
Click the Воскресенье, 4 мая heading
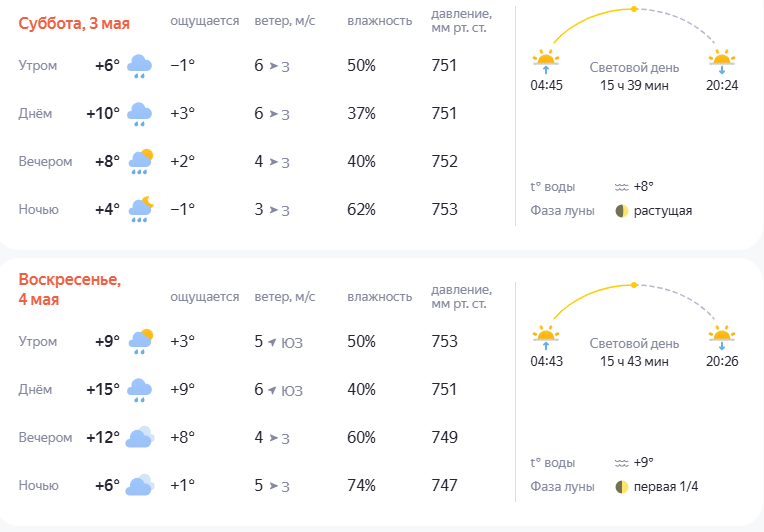[70, 290]
